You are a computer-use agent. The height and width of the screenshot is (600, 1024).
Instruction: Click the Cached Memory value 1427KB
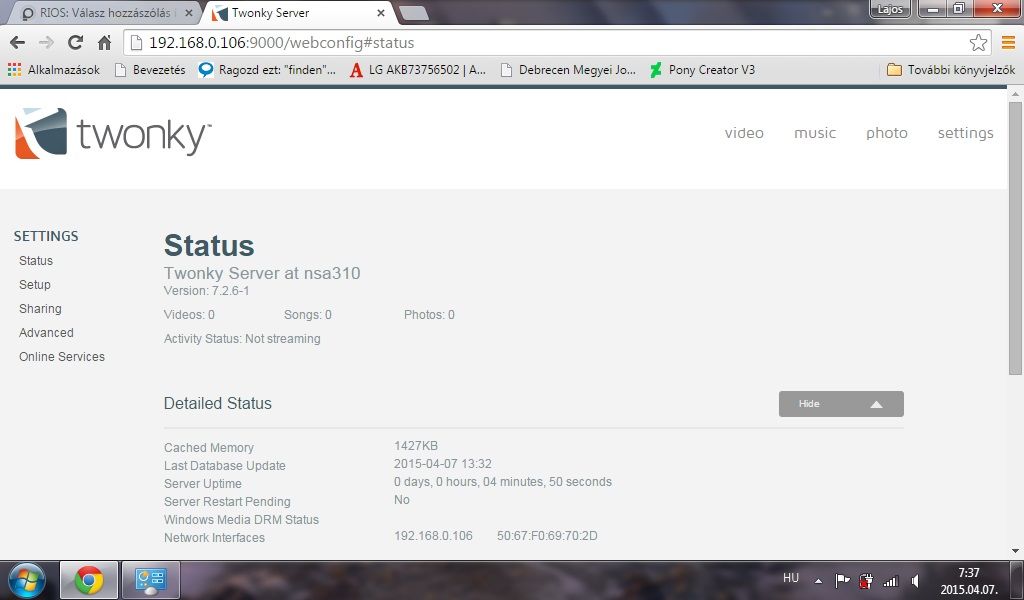[416, 446]
